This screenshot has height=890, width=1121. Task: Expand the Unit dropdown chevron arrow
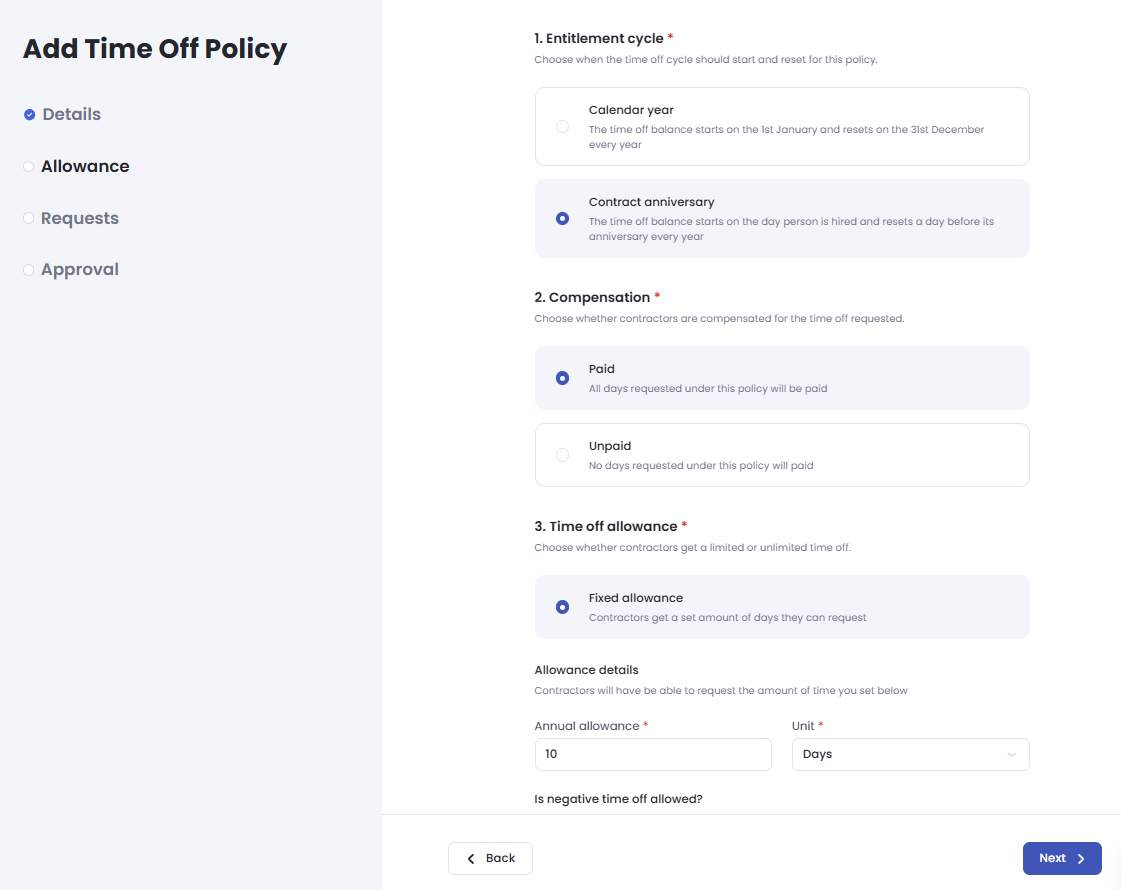1012,754
